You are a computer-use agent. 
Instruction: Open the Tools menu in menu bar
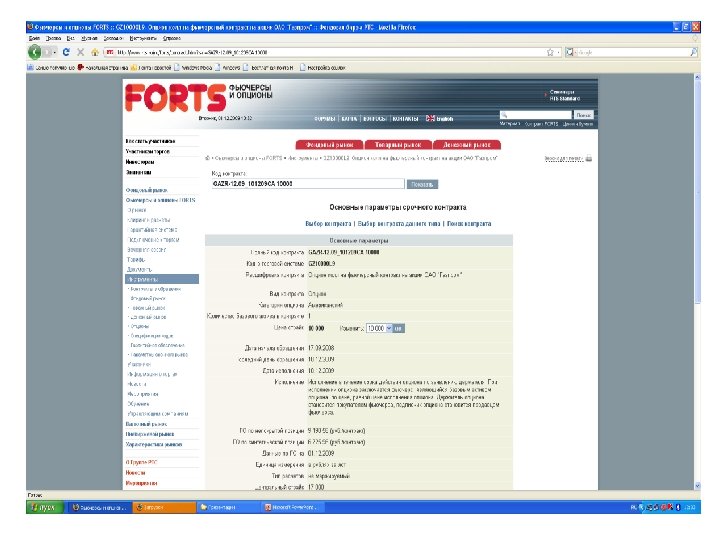[x=143, y=39]
